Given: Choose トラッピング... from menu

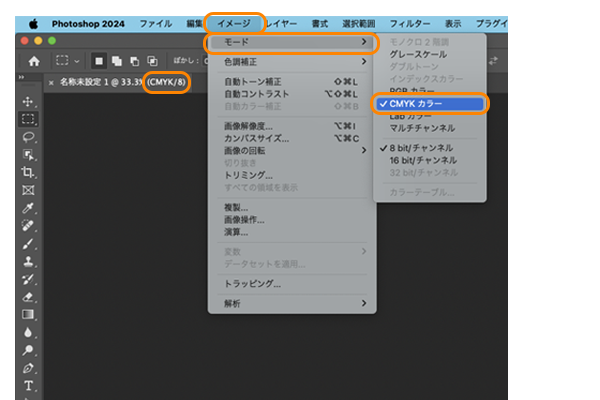Looking at the screenshot, I should click(292, 284).
